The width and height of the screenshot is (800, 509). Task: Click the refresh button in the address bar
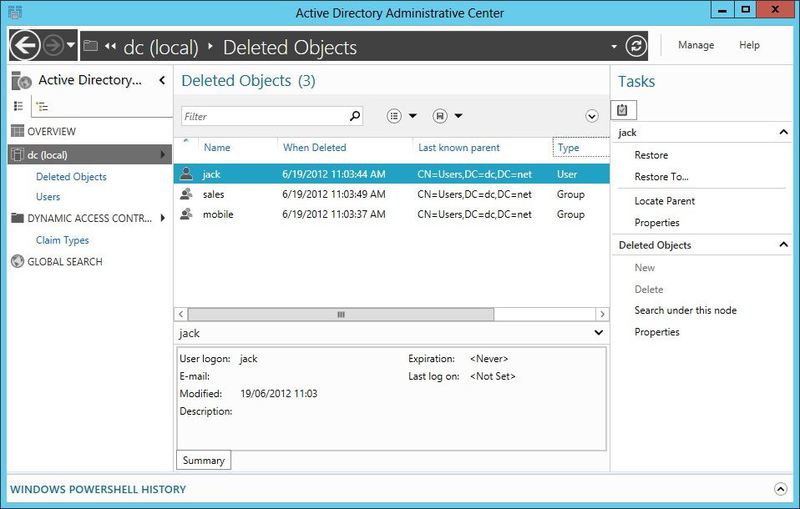(636, 46)
